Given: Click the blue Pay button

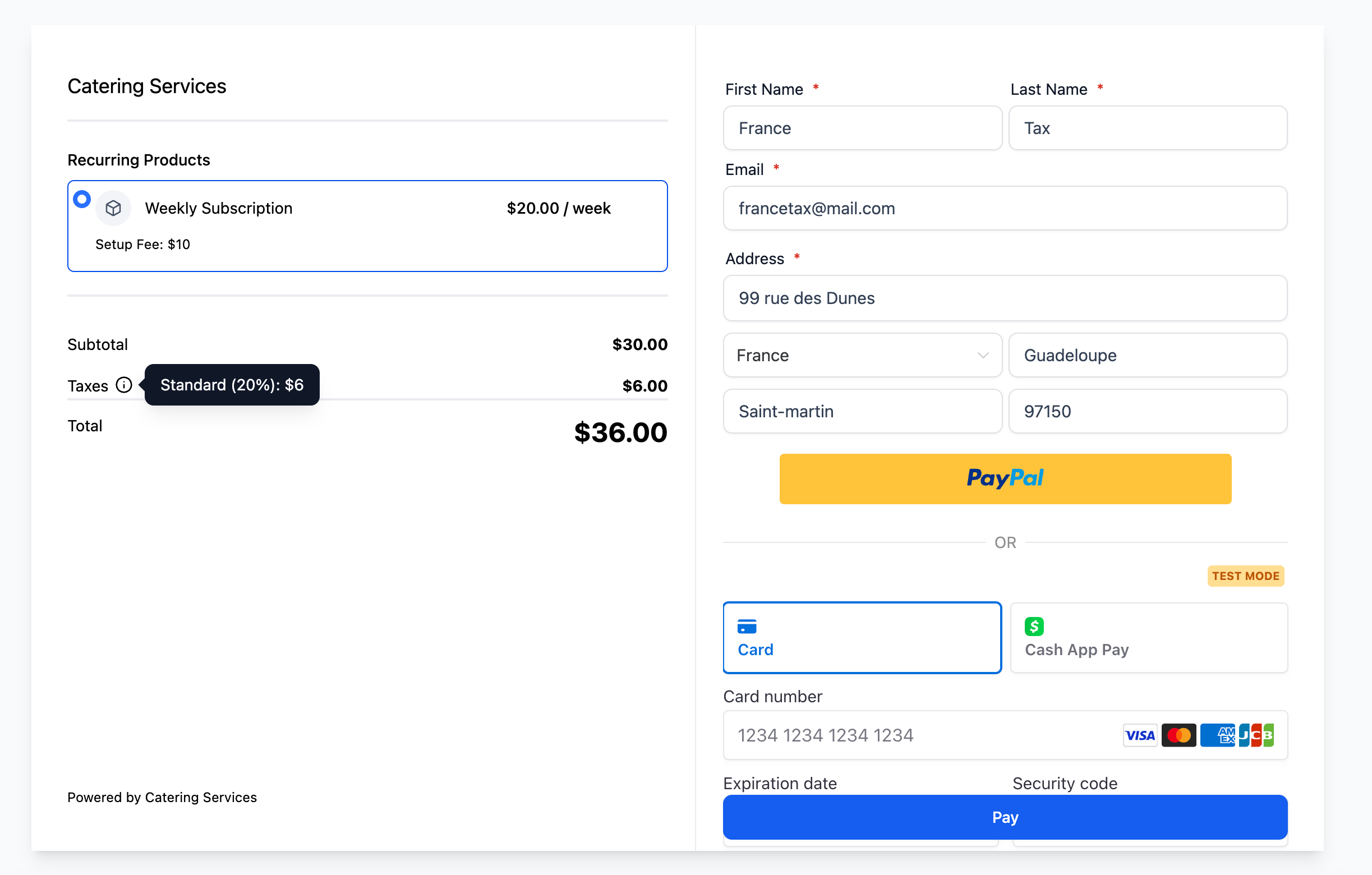Looking at the screenshot, I should click(1005, 816).
